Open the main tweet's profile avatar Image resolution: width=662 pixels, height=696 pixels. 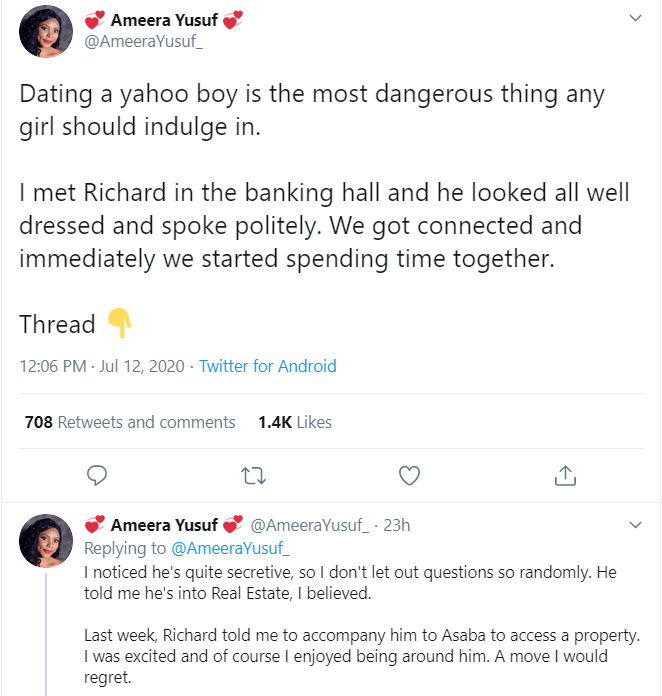pos(46,32)
